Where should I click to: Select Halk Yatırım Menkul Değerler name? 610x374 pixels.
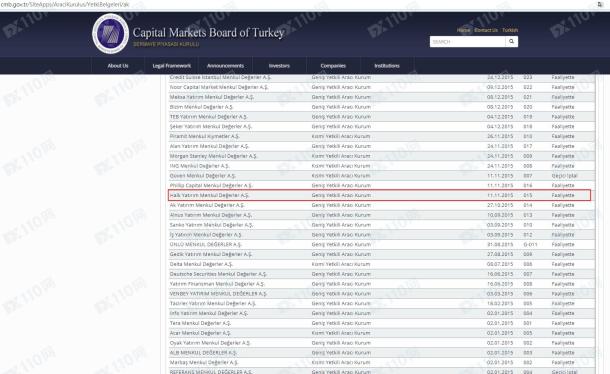209,195
